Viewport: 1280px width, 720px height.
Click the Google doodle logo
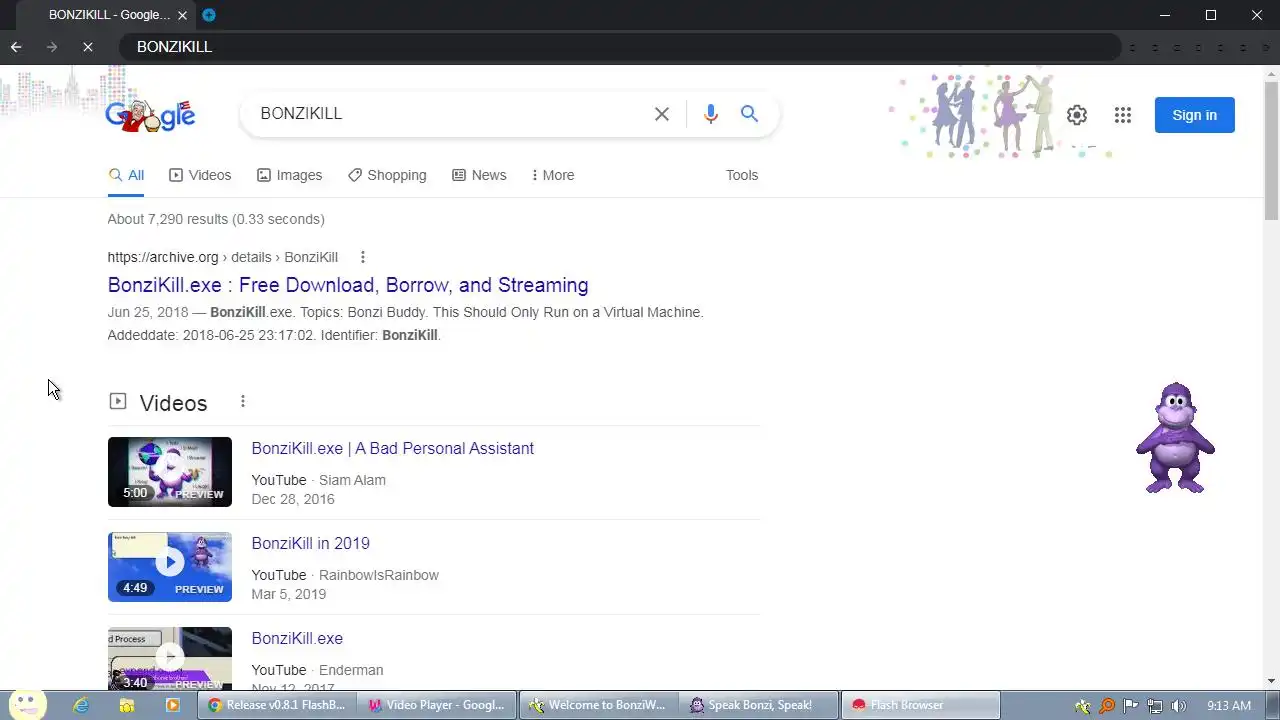150,115
